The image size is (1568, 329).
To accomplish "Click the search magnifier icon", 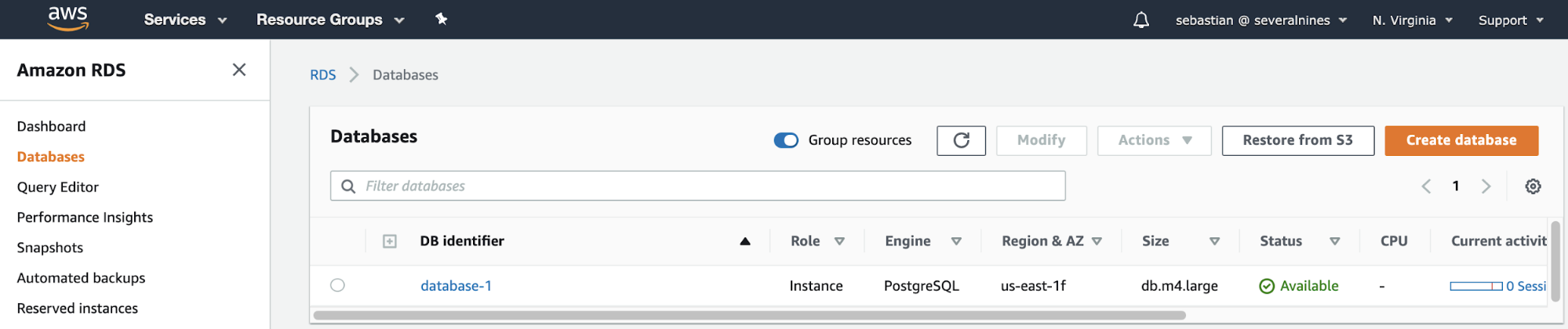I will pos(348,186).
